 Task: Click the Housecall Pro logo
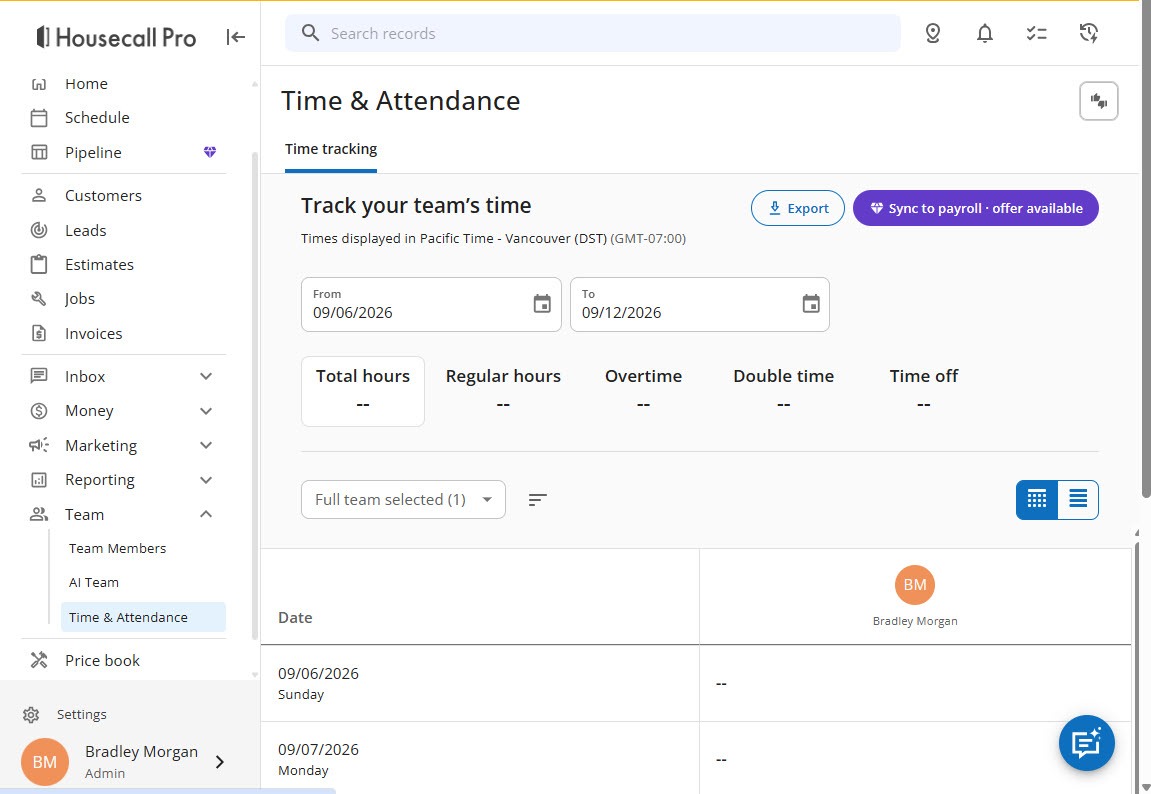pos(116,37)
